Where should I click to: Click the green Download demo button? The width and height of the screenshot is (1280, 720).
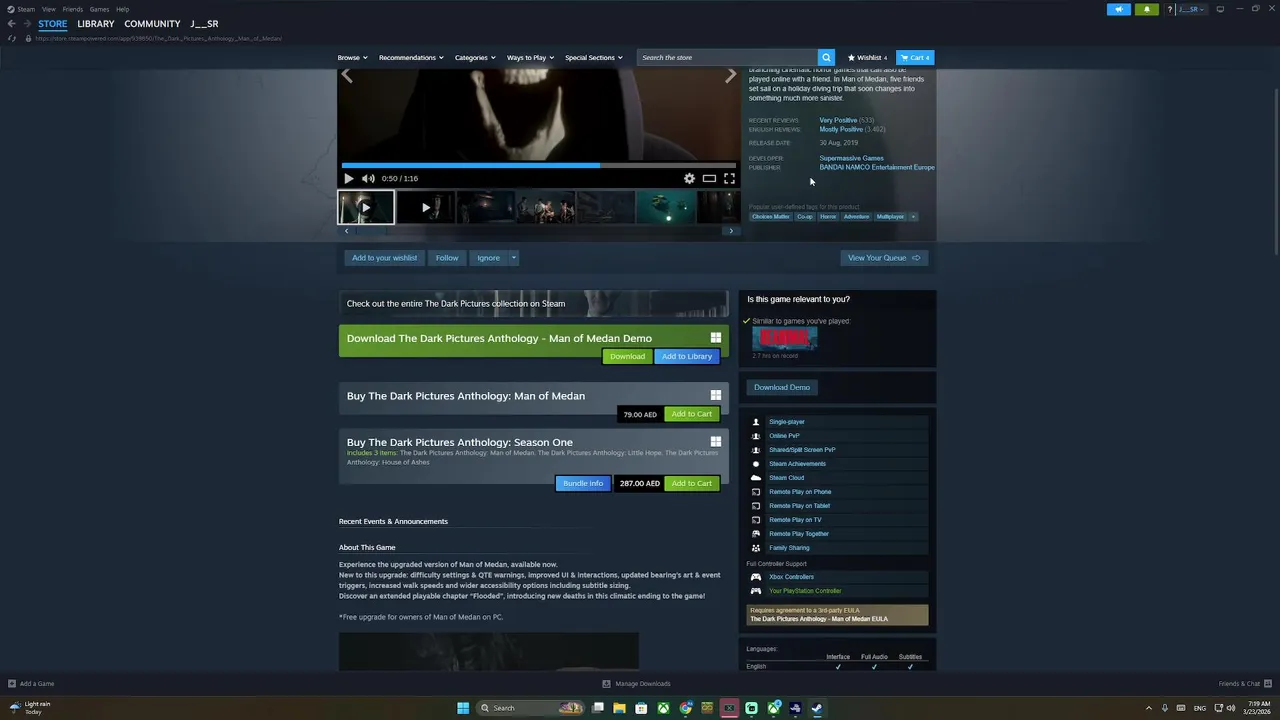[x=627, y=356]
